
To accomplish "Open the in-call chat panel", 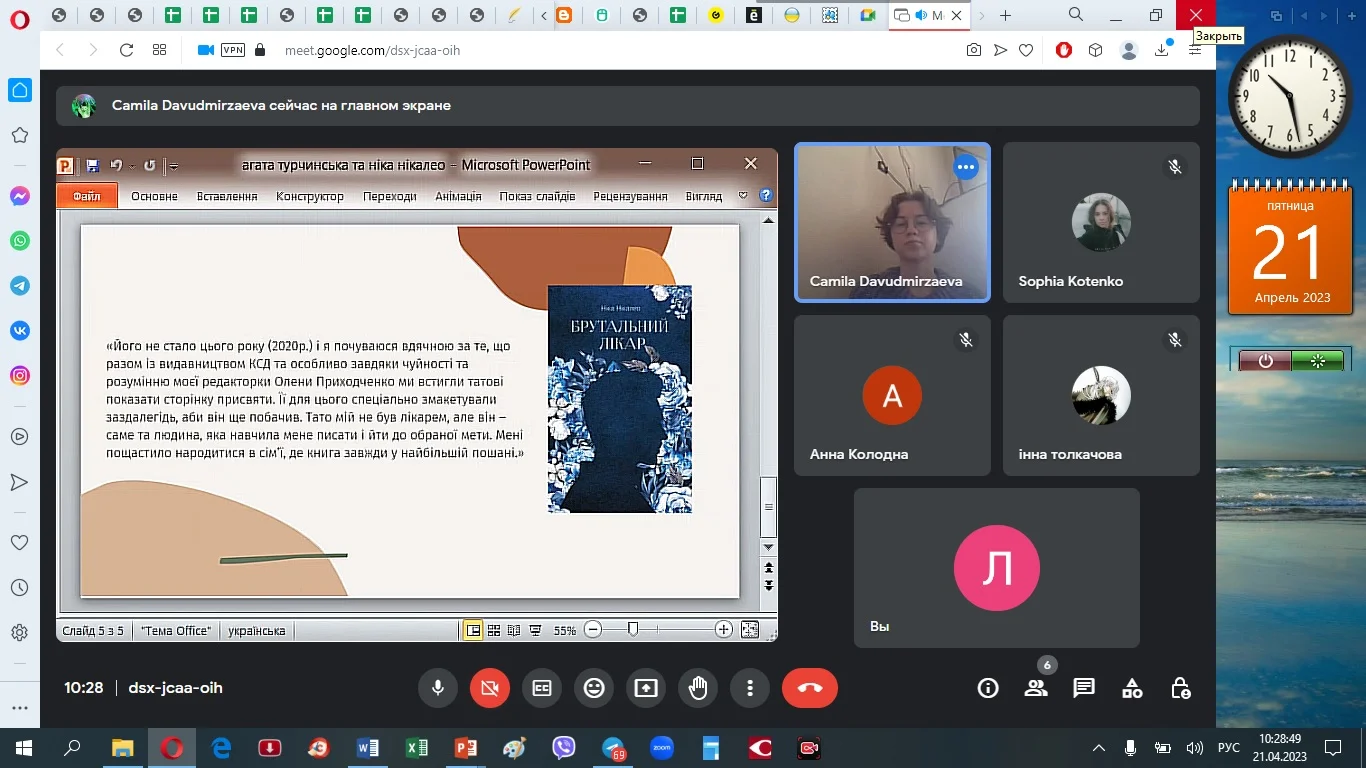I will point(1084,688).
